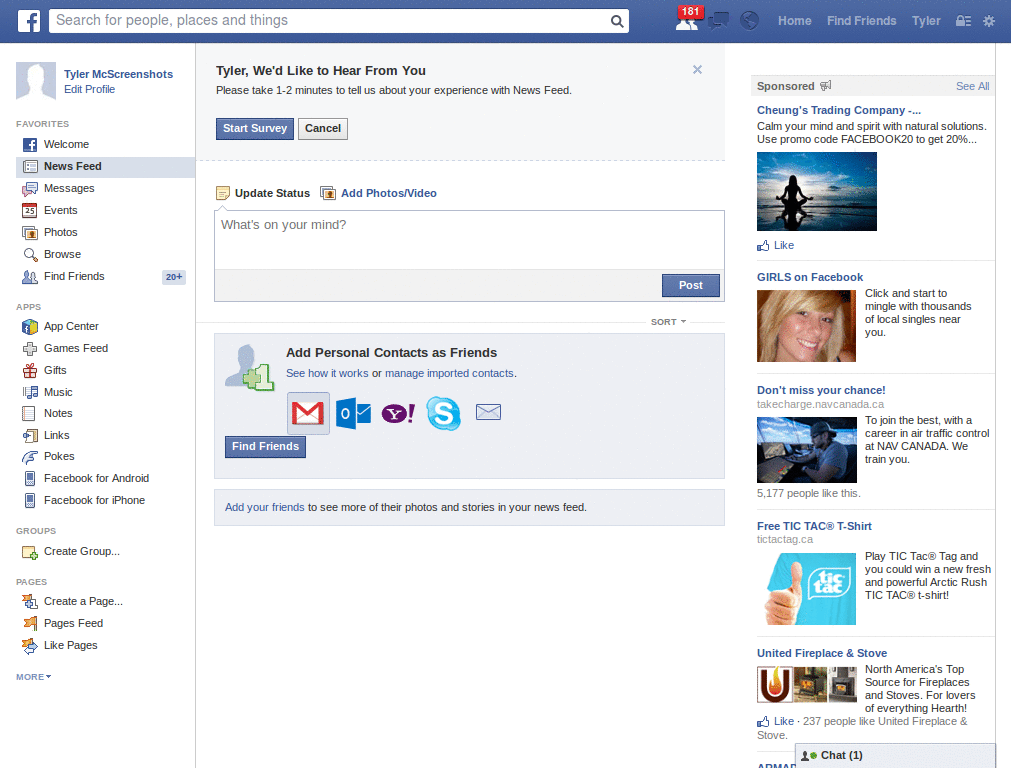Click the blue Find Friends button

coord(265,447)
